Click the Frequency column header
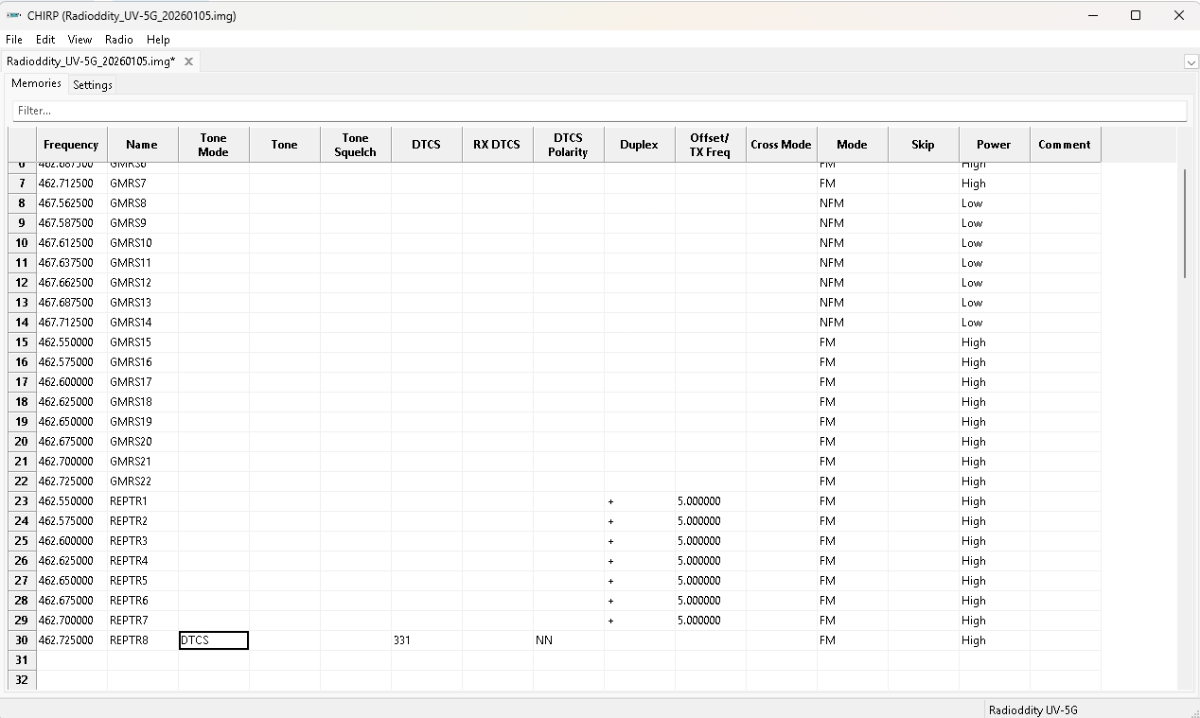The image size is (1200, 718). click(71, 145)
